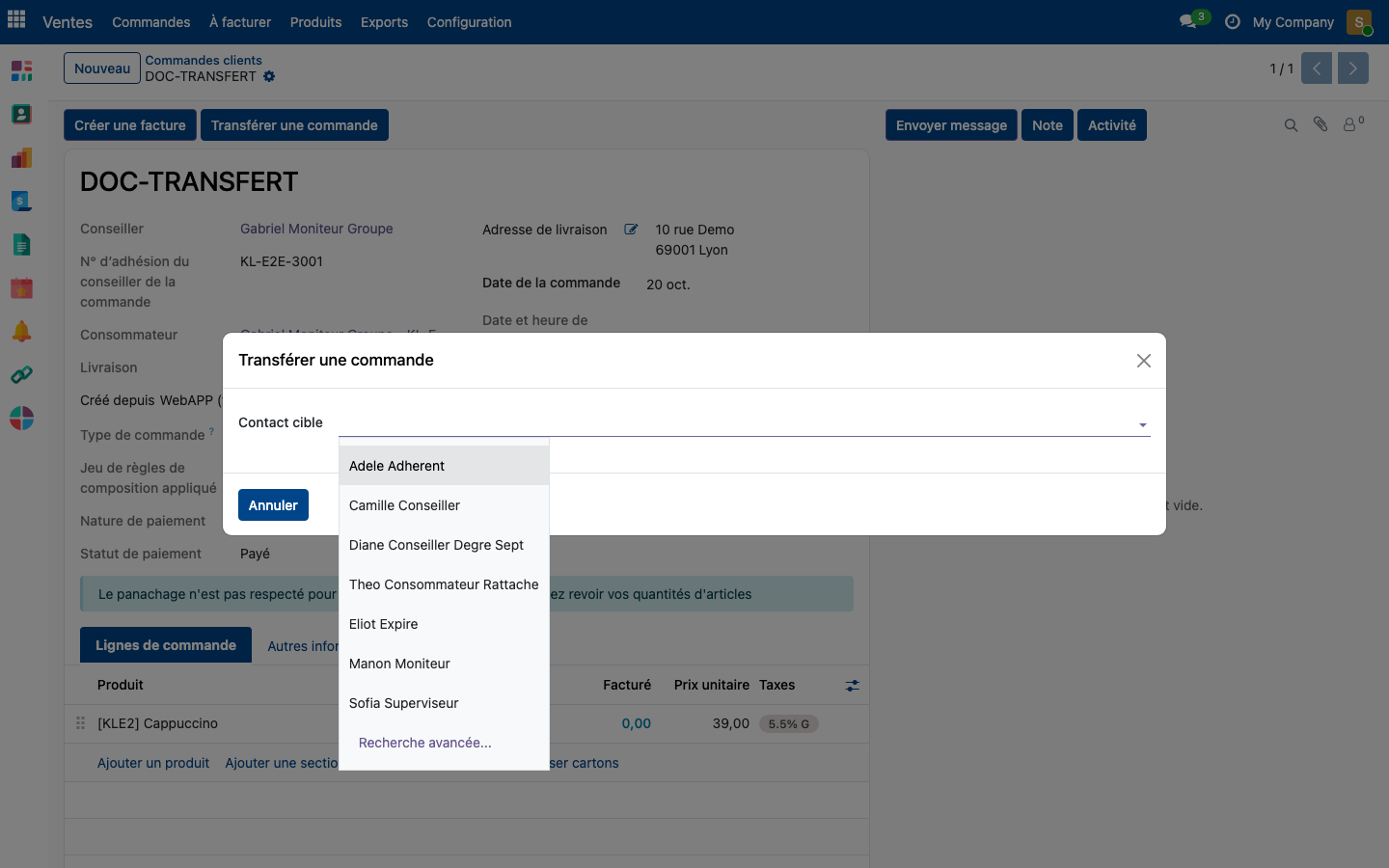
Task: Click the orange bell sidebar icon
Action: [x=21, y=331]
